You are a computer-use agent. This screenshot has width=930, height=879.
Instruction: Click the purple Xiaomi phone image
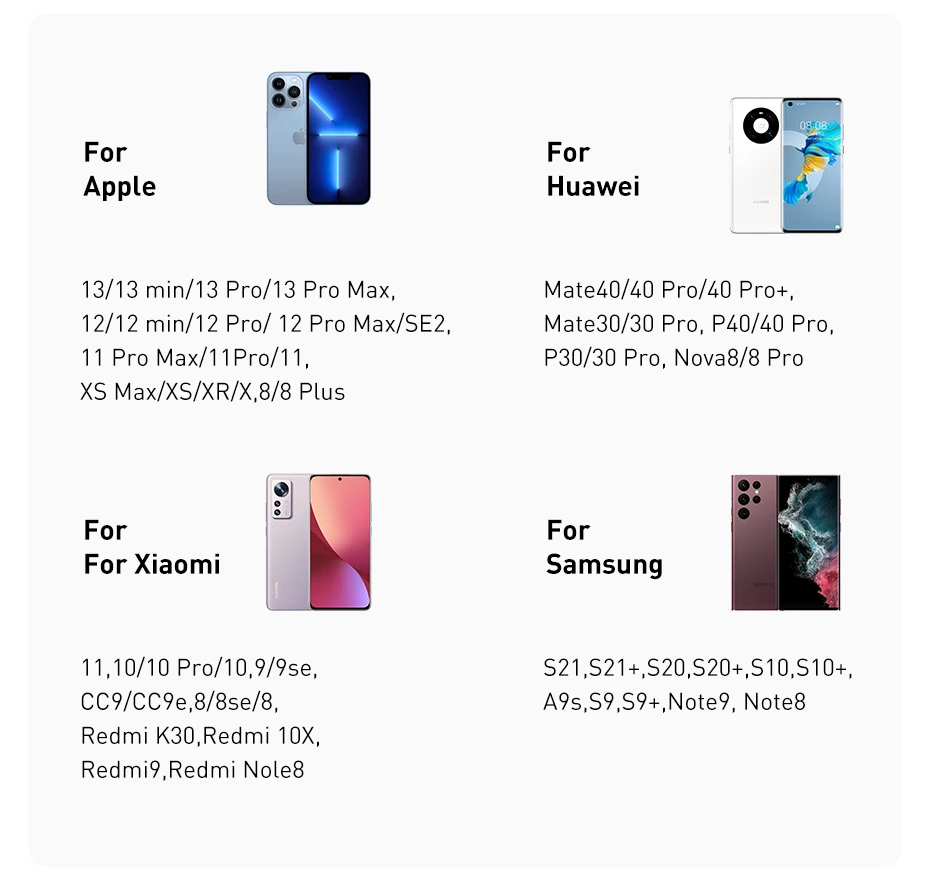pyautogui.click(x=319, y=542)
